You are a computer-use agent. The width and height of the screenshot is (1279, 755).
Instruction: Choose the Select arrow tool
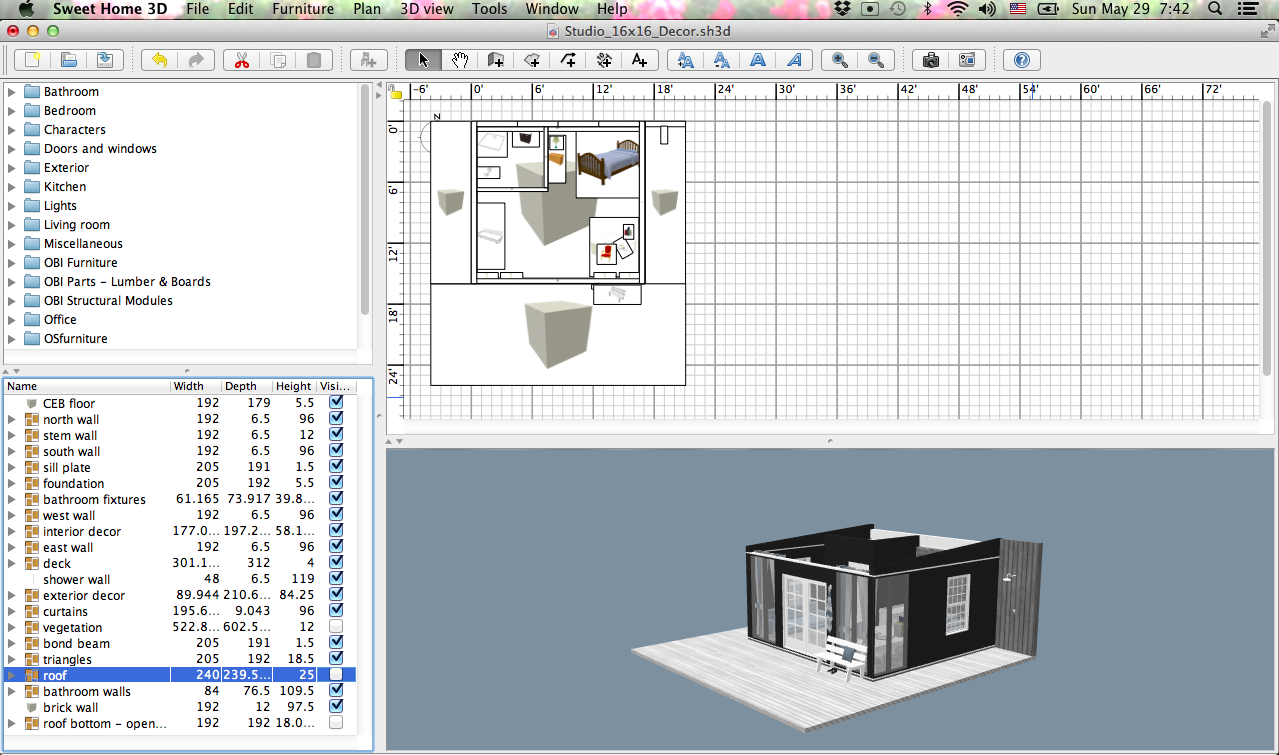(423, 60)
